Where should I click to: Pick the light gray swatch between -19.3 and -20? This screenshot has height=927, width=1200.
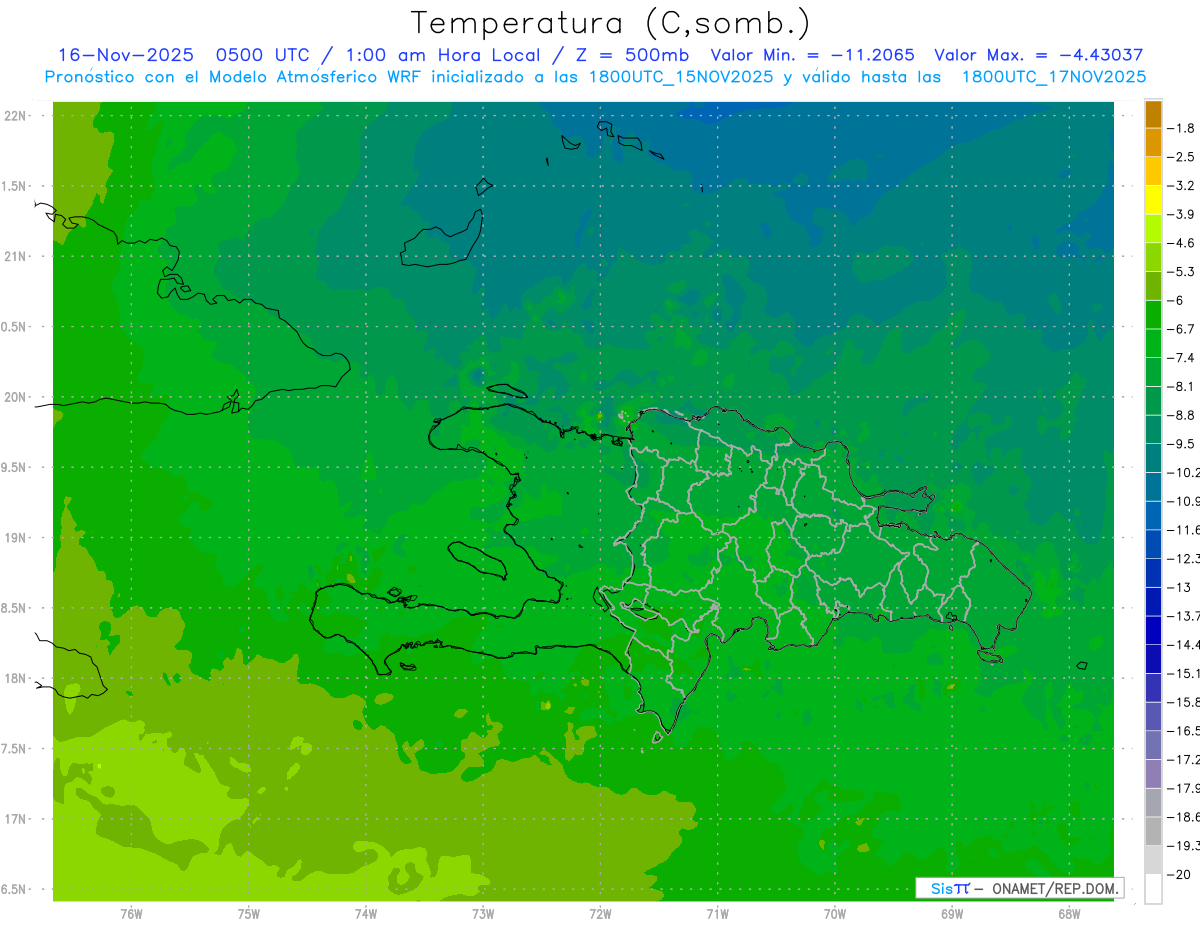[1153, 860]
